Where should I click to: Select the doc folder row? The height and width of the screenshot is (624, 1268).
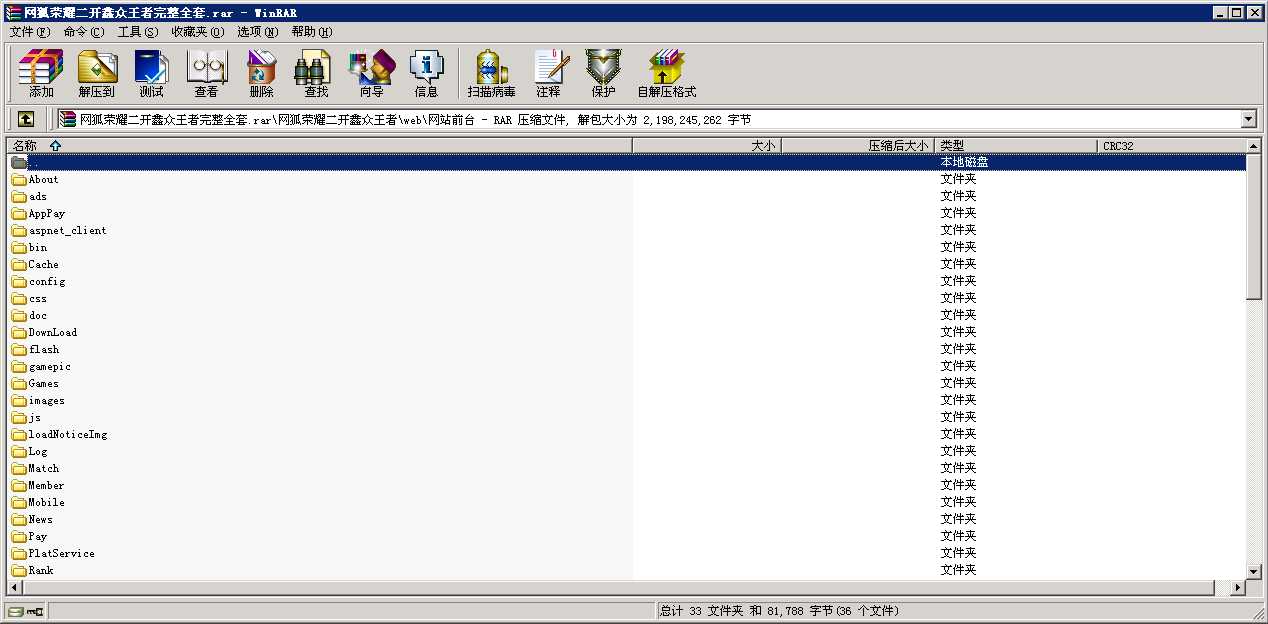tap(626, 316)
